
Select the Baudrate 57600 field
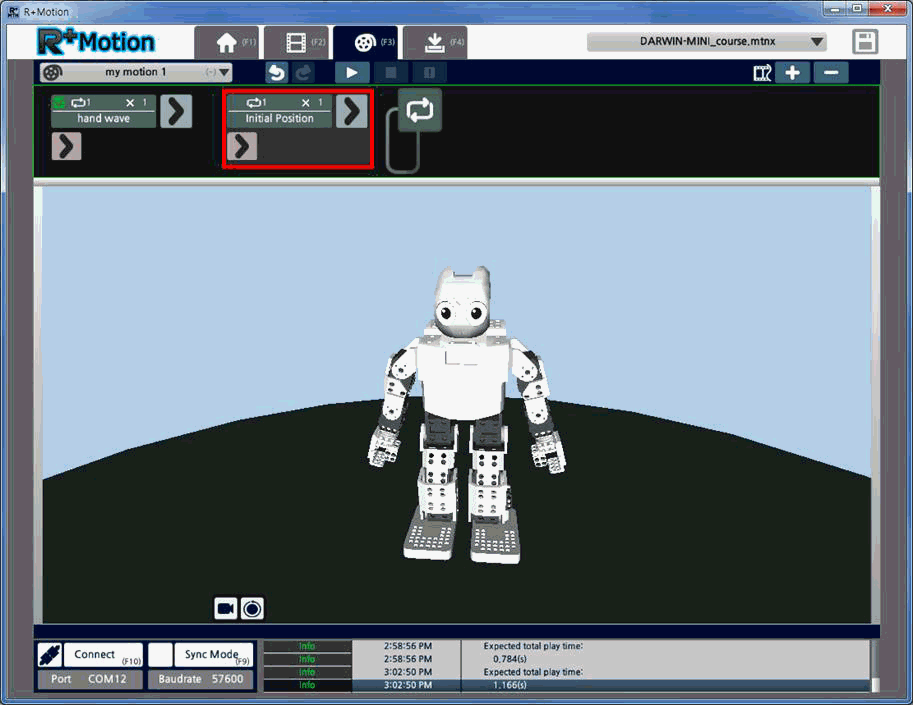201,679
